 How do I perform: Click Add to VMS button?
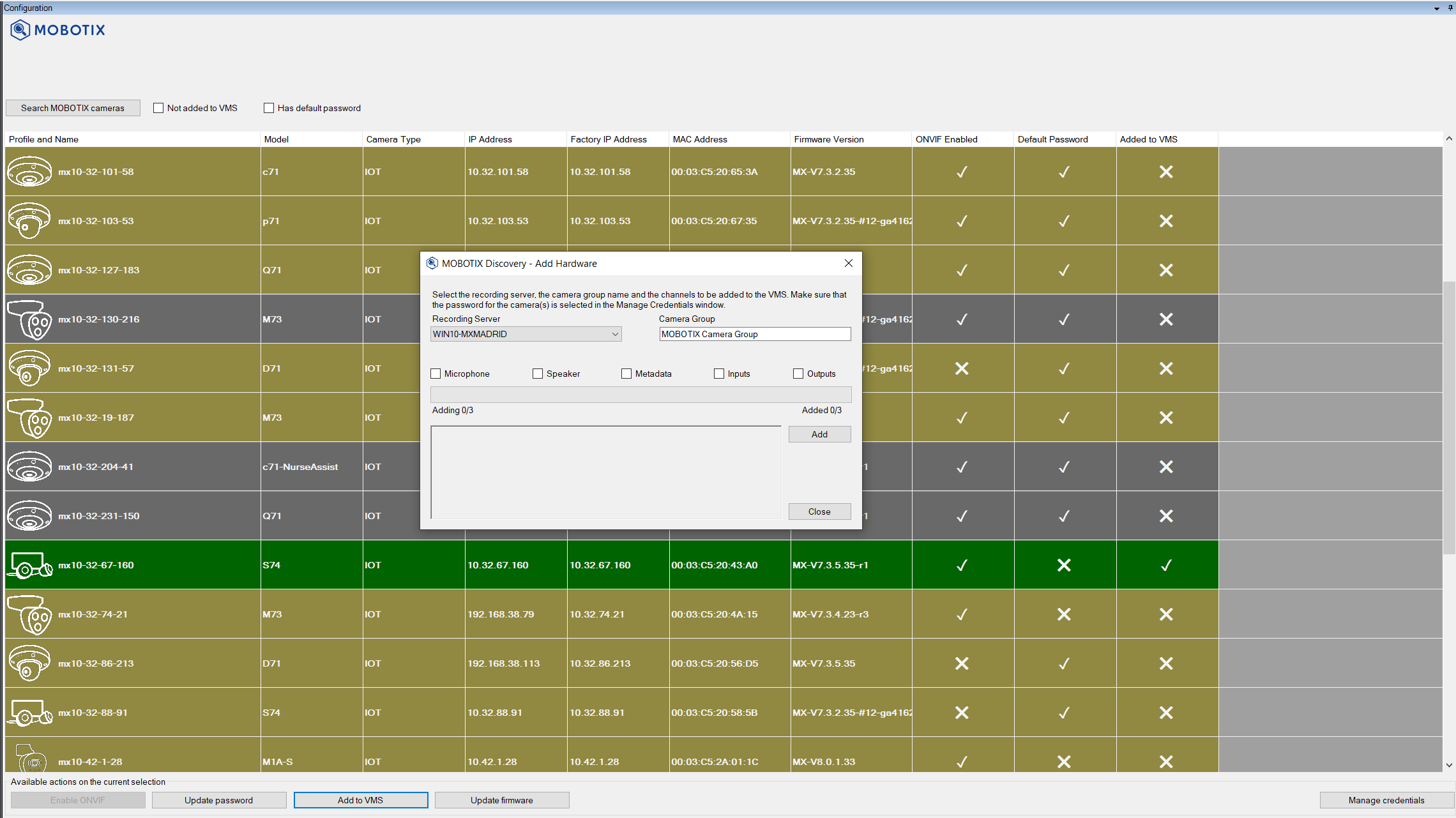(361, 800)
